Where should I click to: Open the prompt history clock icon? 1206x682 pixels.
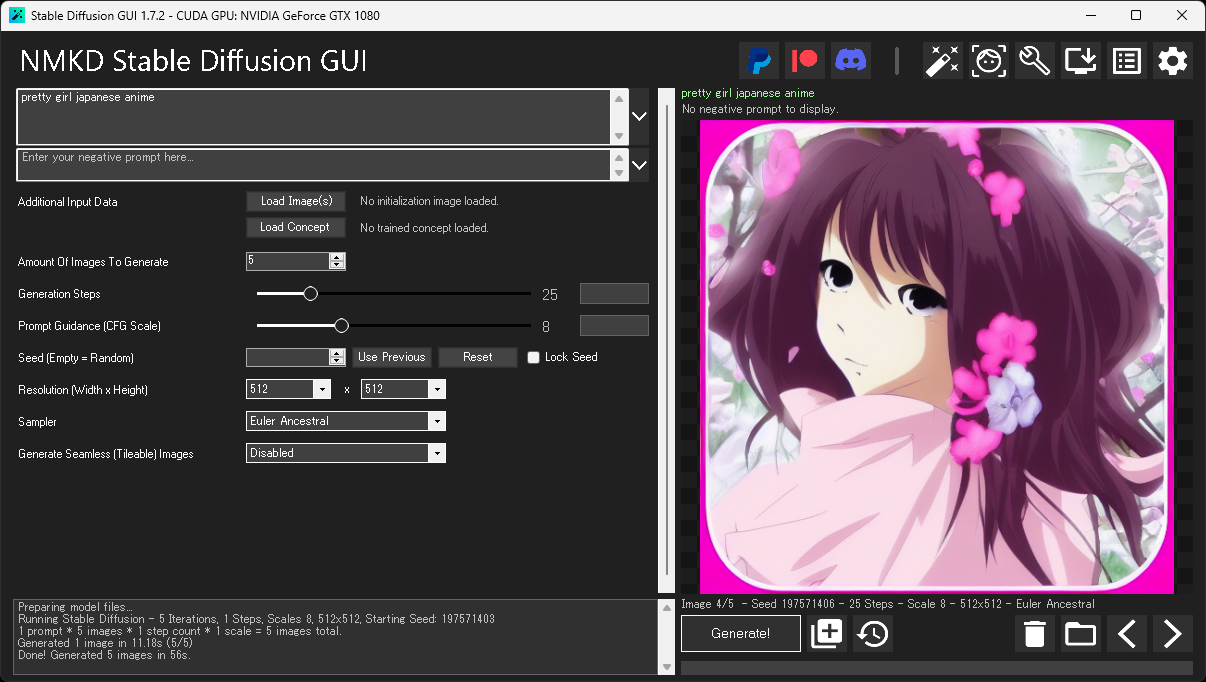coord(872,633)
